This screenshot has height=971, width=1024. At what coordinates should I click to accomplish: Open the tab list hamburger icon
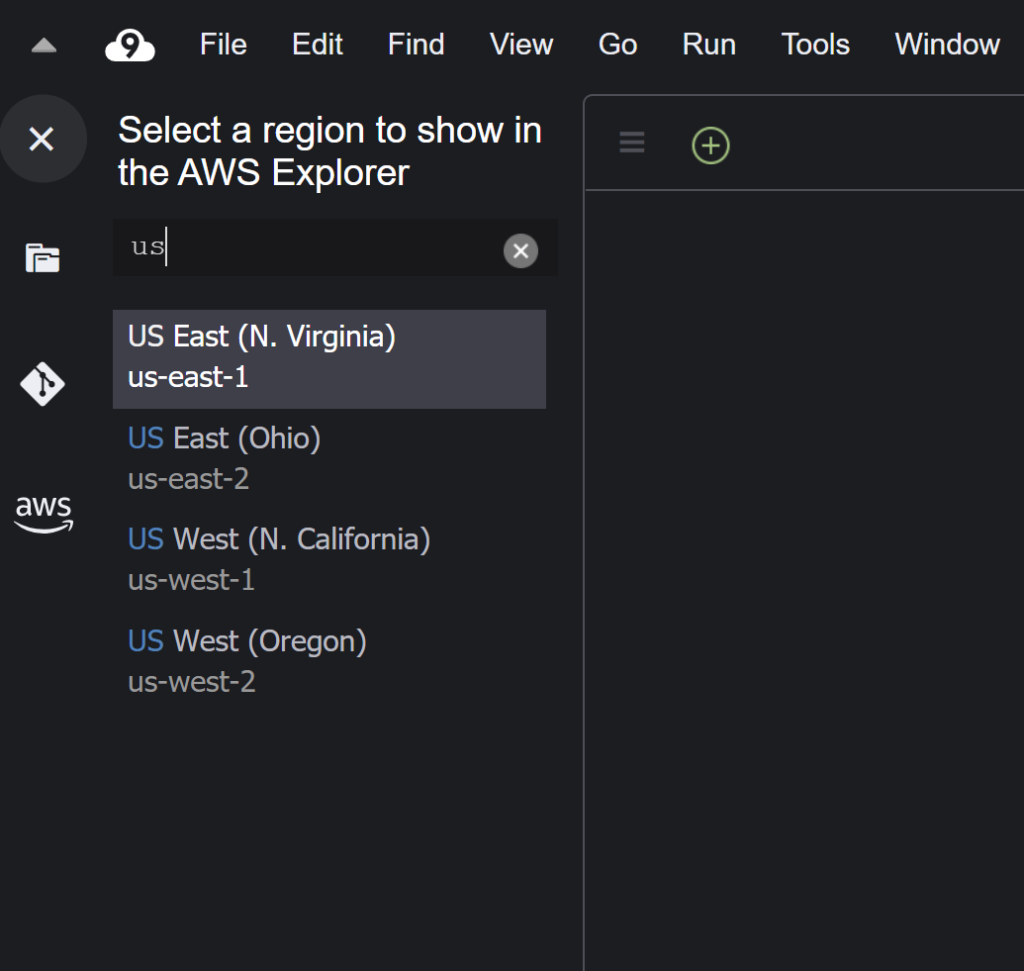632,143
